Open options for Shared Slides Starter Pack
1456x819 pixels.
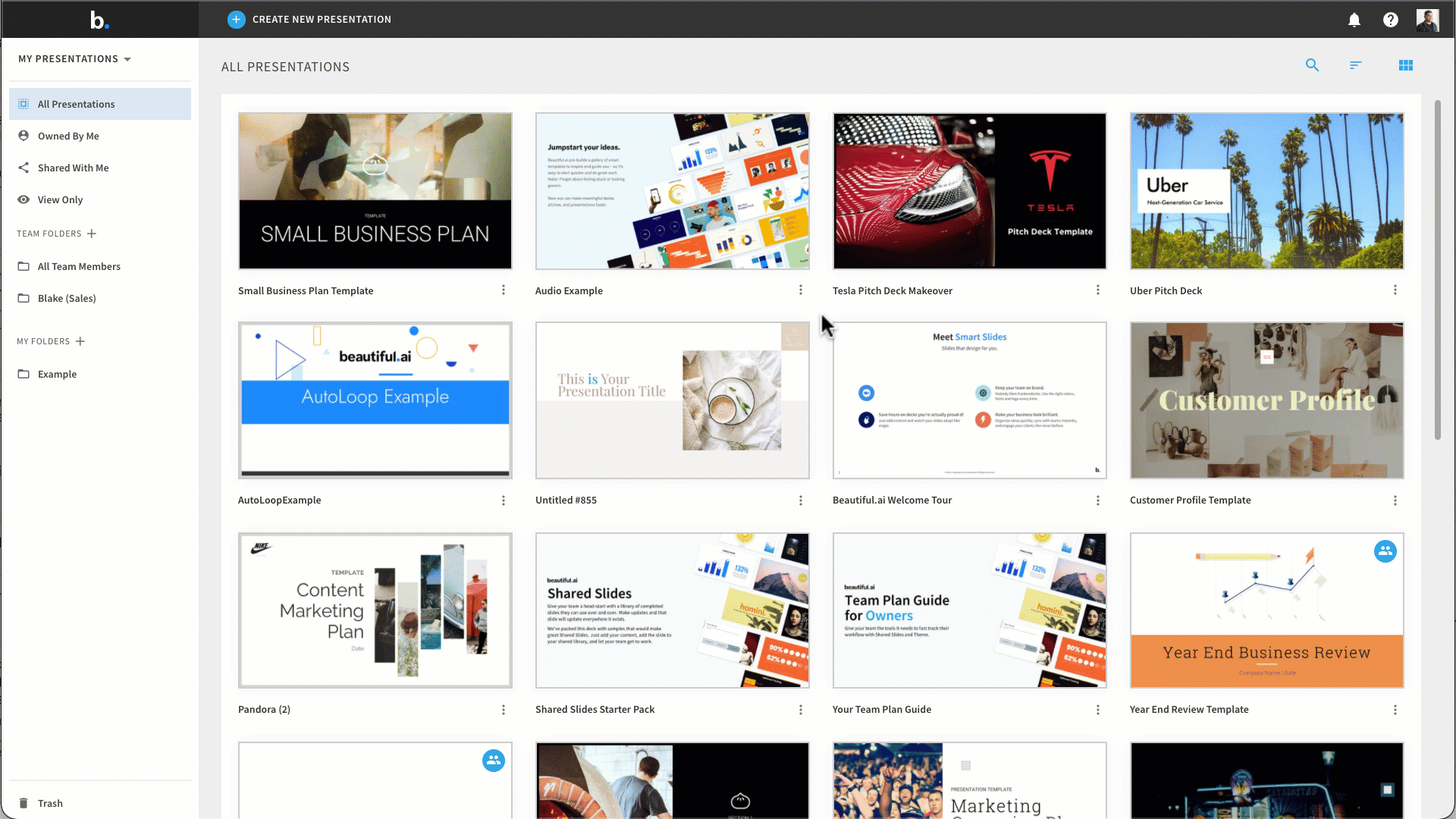(x=801, y=710)
